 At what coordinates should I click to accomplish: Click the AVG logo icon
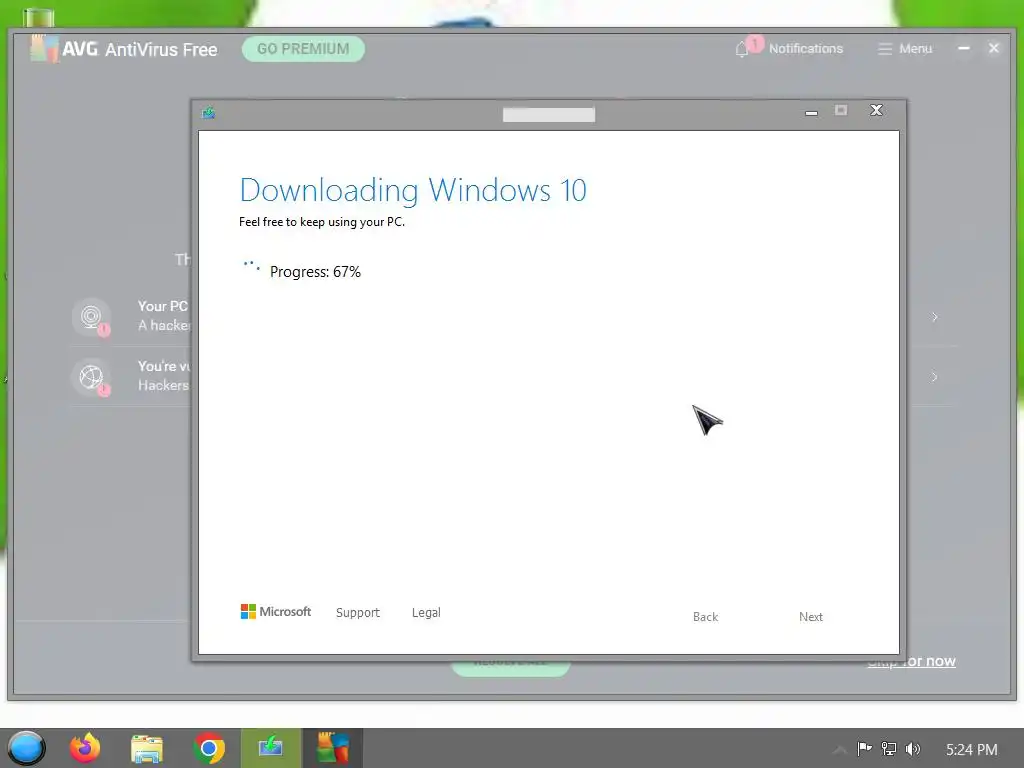pyautogui.click(x=44, y=48)
